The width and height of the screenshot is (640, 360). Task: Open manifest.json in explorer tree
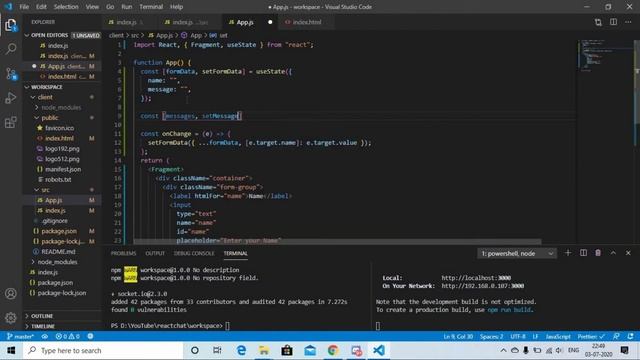click(63, 169)
